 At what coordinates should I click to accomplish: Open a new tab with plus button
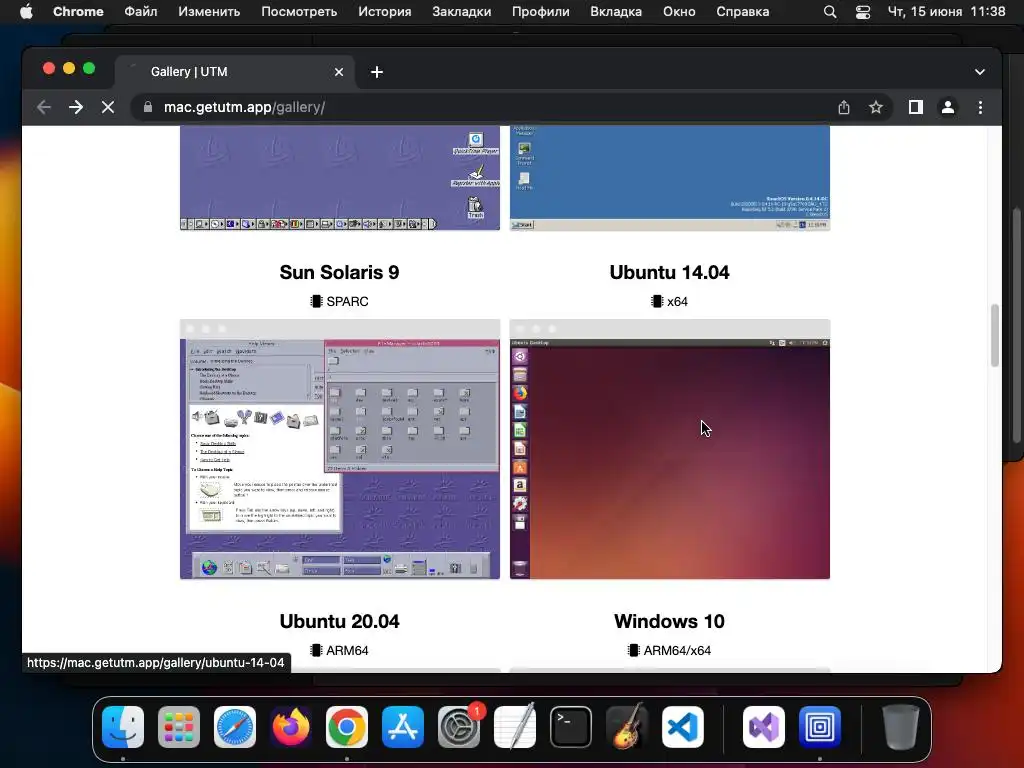(x=377, y=72)
